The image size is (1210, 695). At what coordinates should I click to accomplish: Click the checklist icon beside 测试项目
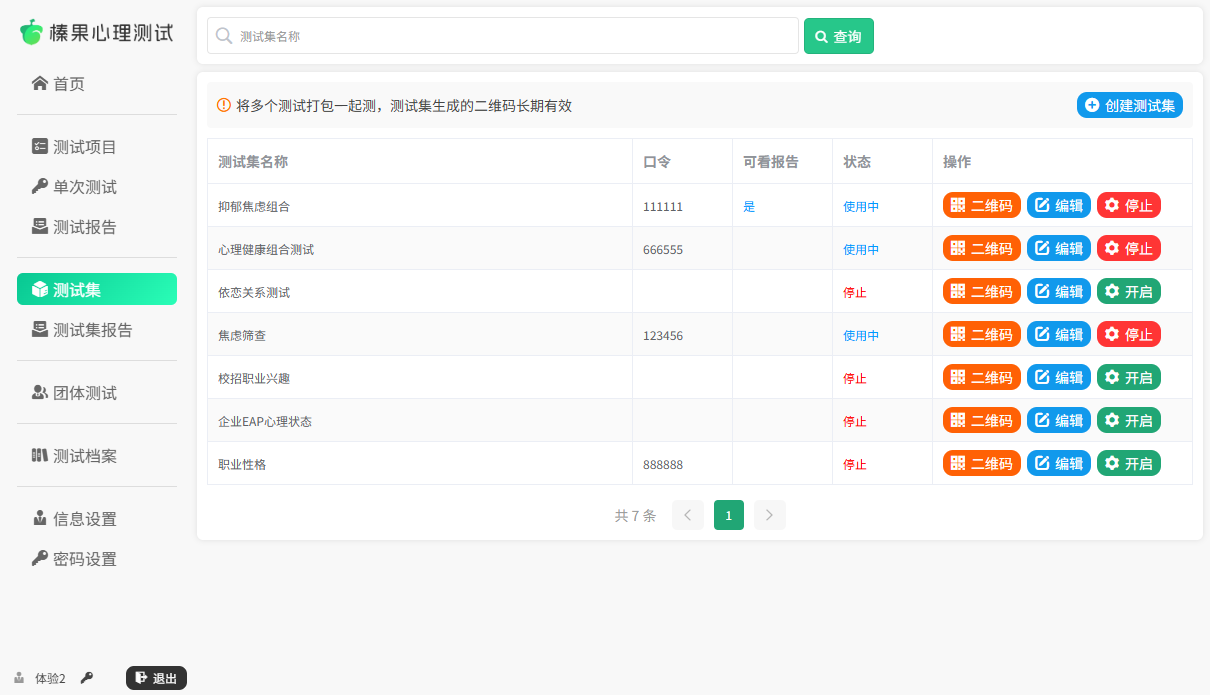pyautogui.click(x=40, y=146)
